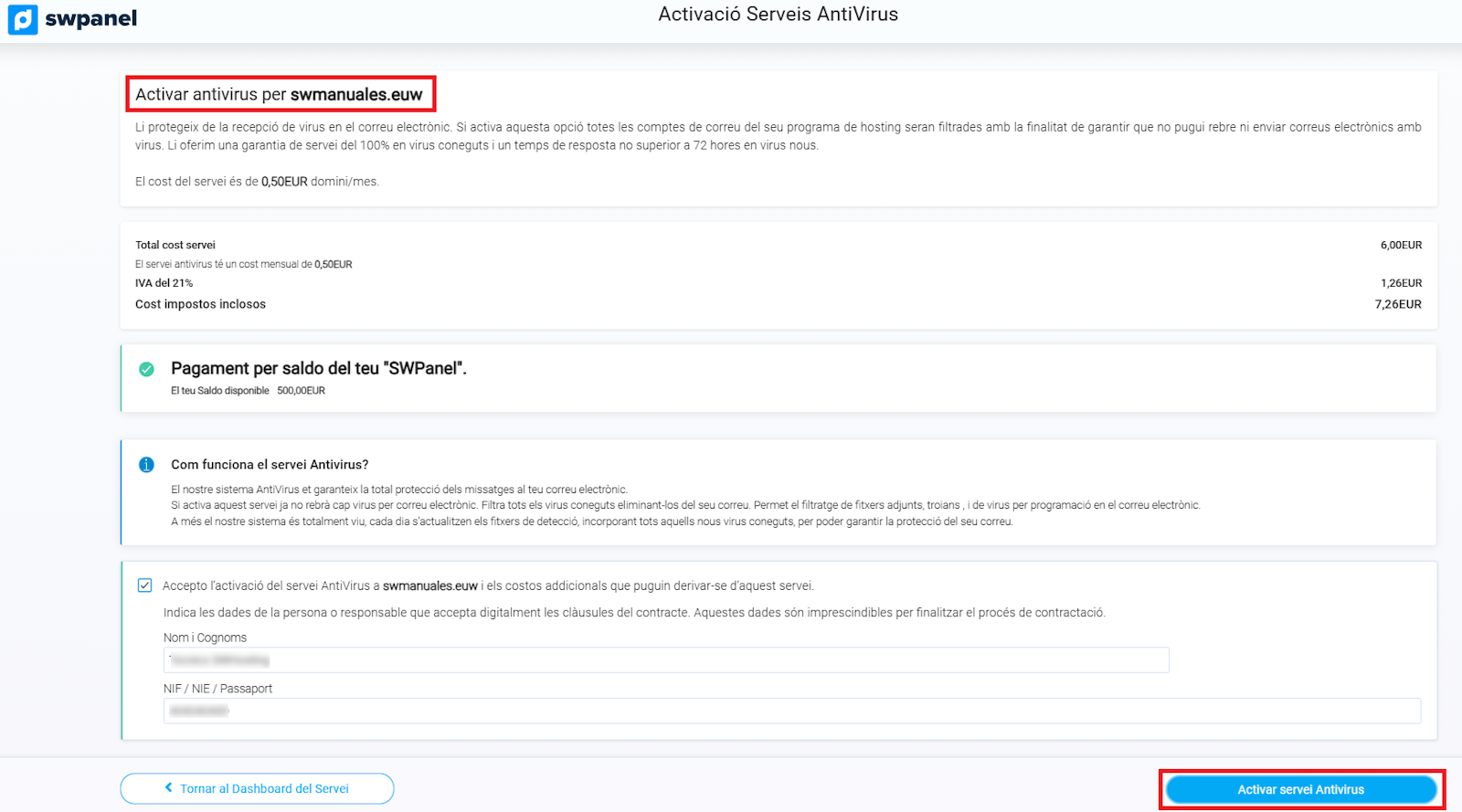Click the 'Com funciona el servei Antivirus?' heading

(x=270, y=465)
